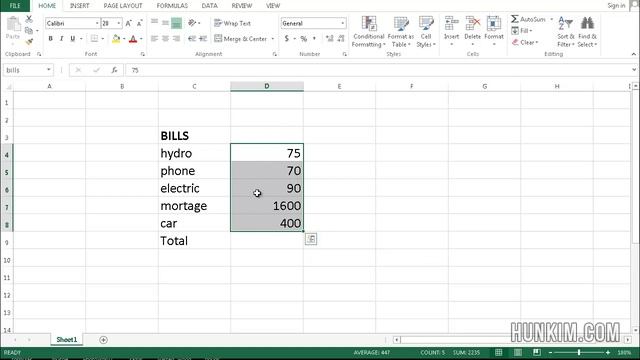The height and width of the screenshot is (360, 640).
Task: Select the Format Painter brush
Action: click(x=29, y=41)
